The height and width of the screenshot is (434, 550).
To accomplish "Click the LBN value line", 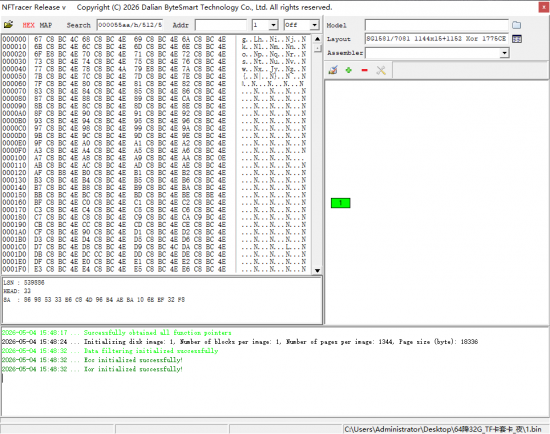I will click(24, 282).
